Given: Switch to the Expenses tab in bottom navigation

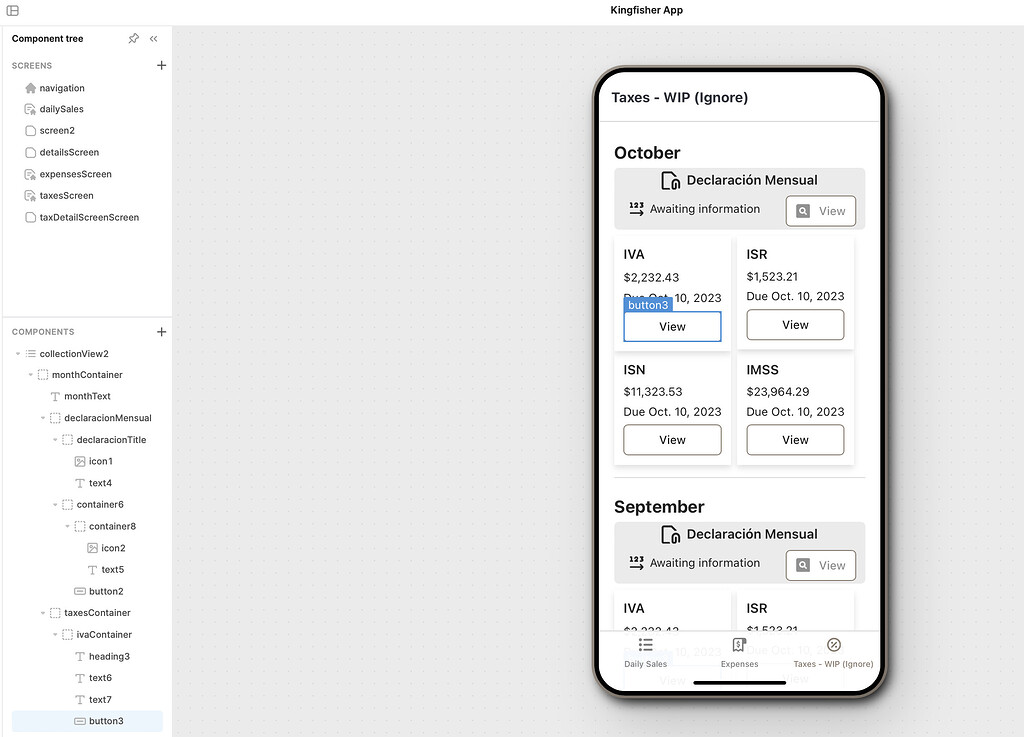Looking at the screenshot, I should (739, 651).
